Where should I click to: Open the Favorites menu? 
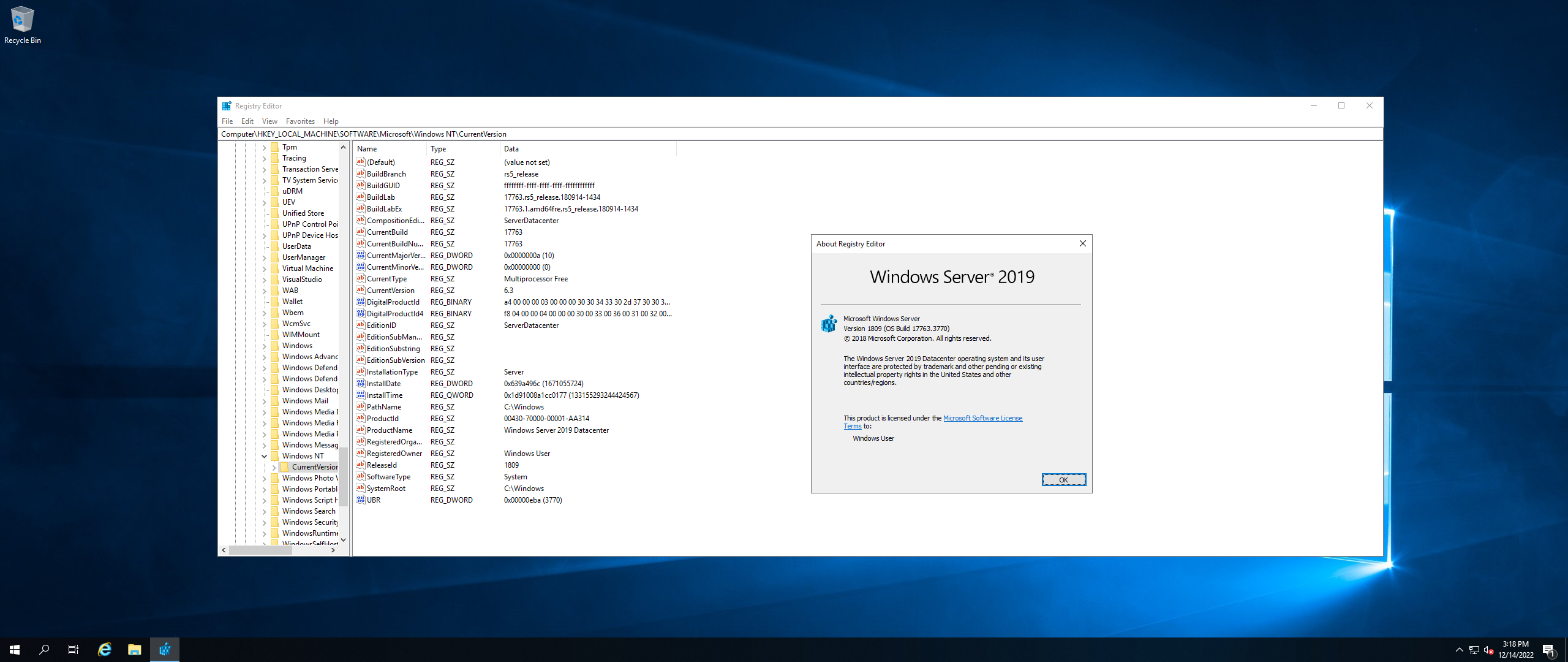point(300,121)
